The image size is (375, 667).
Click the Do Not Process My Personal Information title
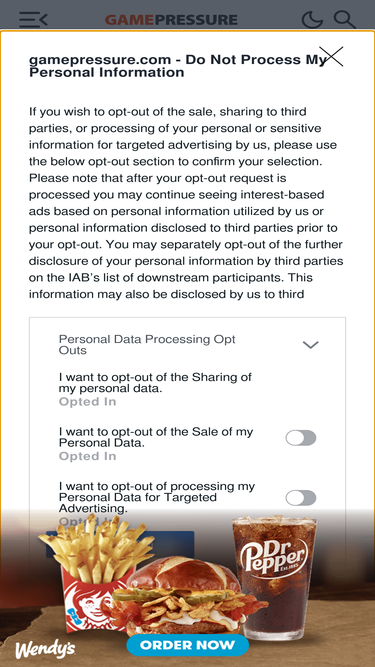pos(177,66)
